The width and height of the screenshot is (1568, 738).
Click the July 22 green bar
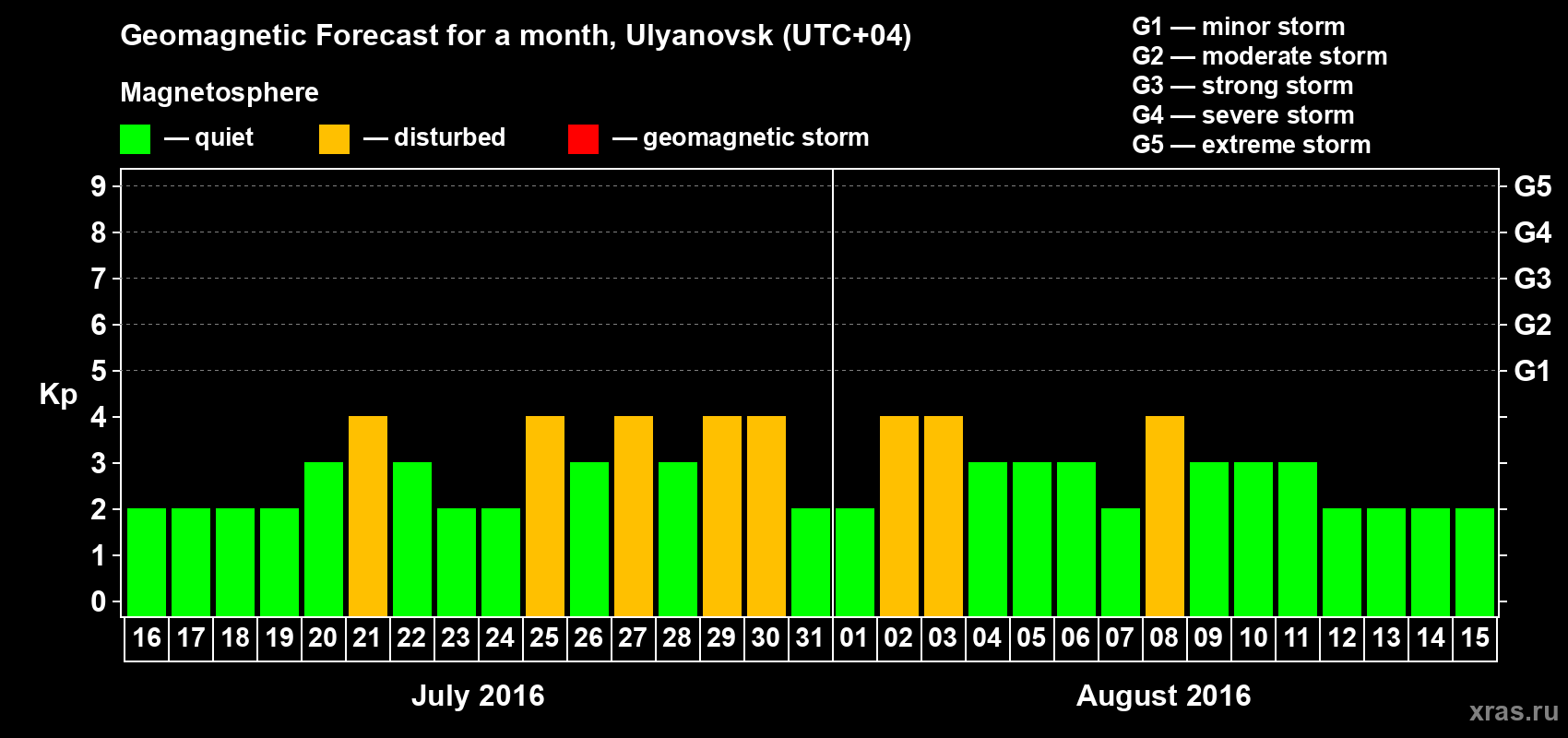[412, 539]
